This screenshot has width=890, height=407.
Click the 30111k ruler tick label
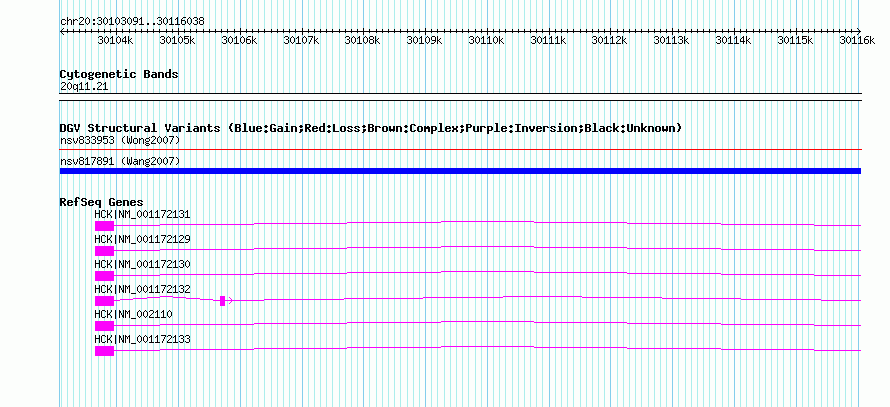pyautogui.click(x=548, y=40)
